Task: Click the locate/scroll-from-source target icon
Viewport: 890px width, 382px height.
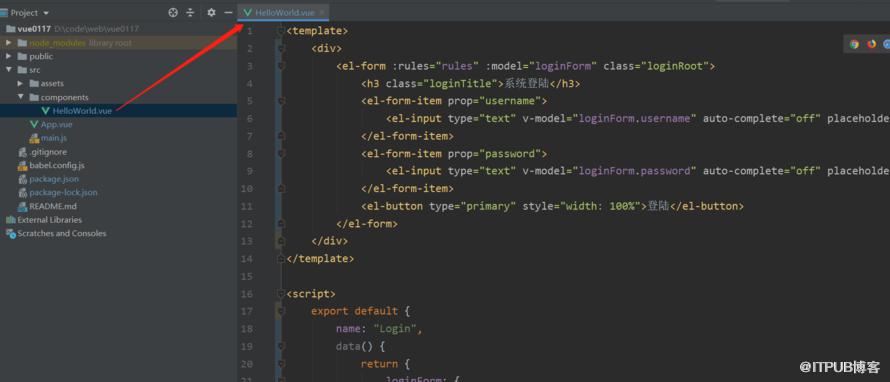Action: pyautogui.click(x=173, y=12)
